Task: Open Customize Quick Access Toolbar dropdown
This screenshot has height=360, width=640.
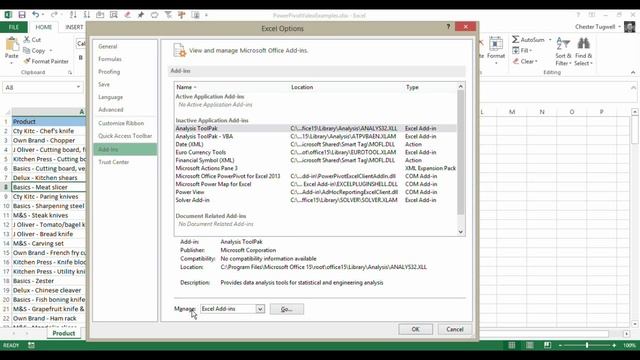Action: (x=206, y=15)
